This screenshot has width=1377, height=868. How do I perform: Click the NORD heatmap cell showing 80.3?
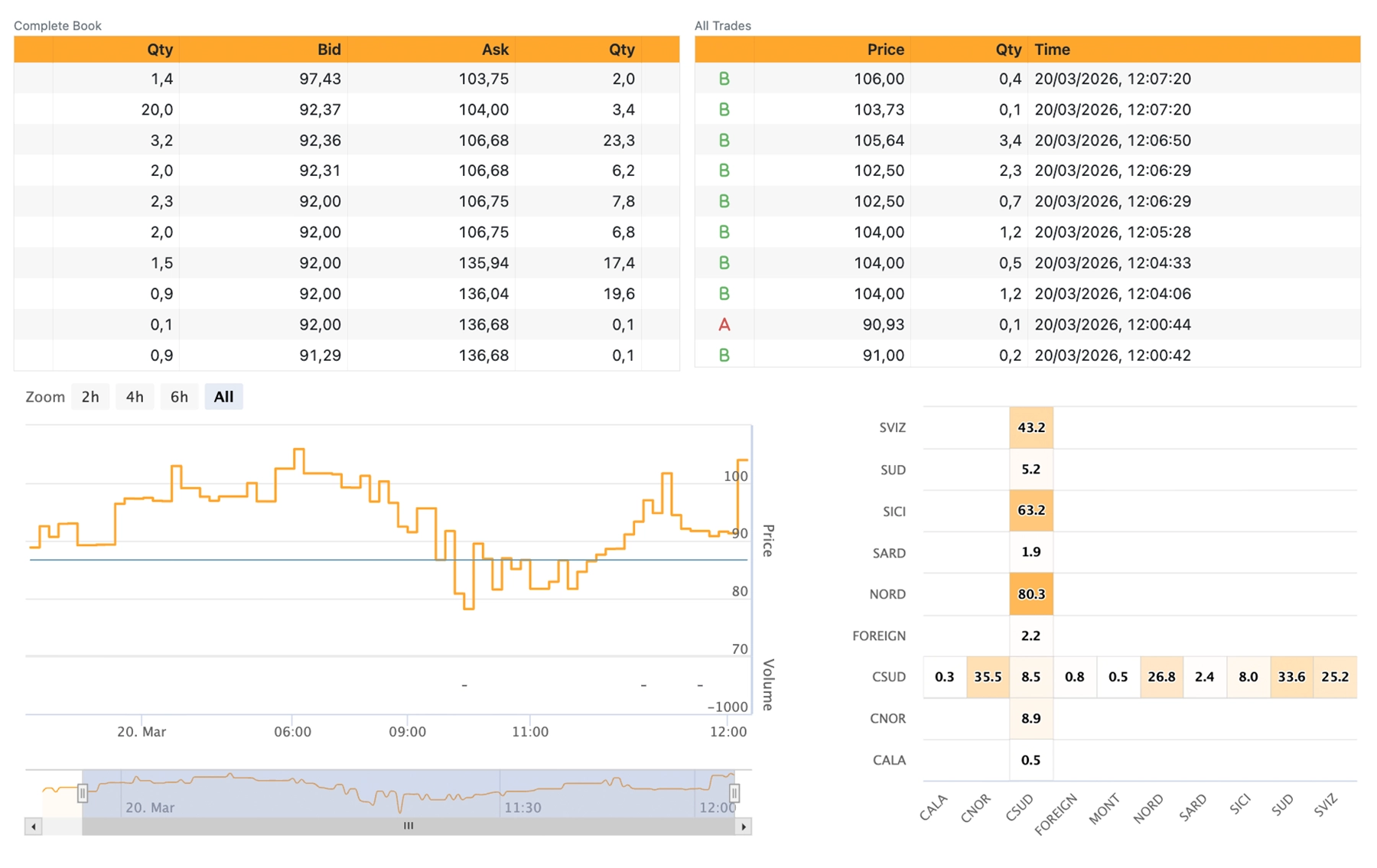pyautogui.click(x=1030, y=594)
